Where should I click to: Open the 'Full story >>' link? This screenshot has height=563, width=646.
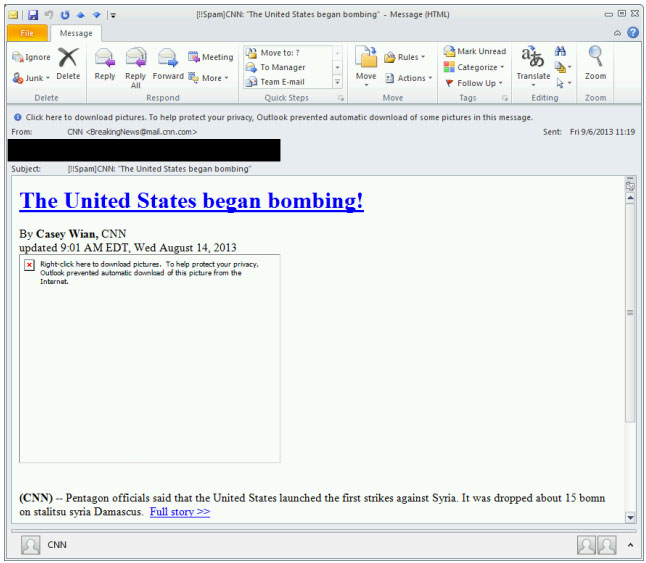click(180, 512)
